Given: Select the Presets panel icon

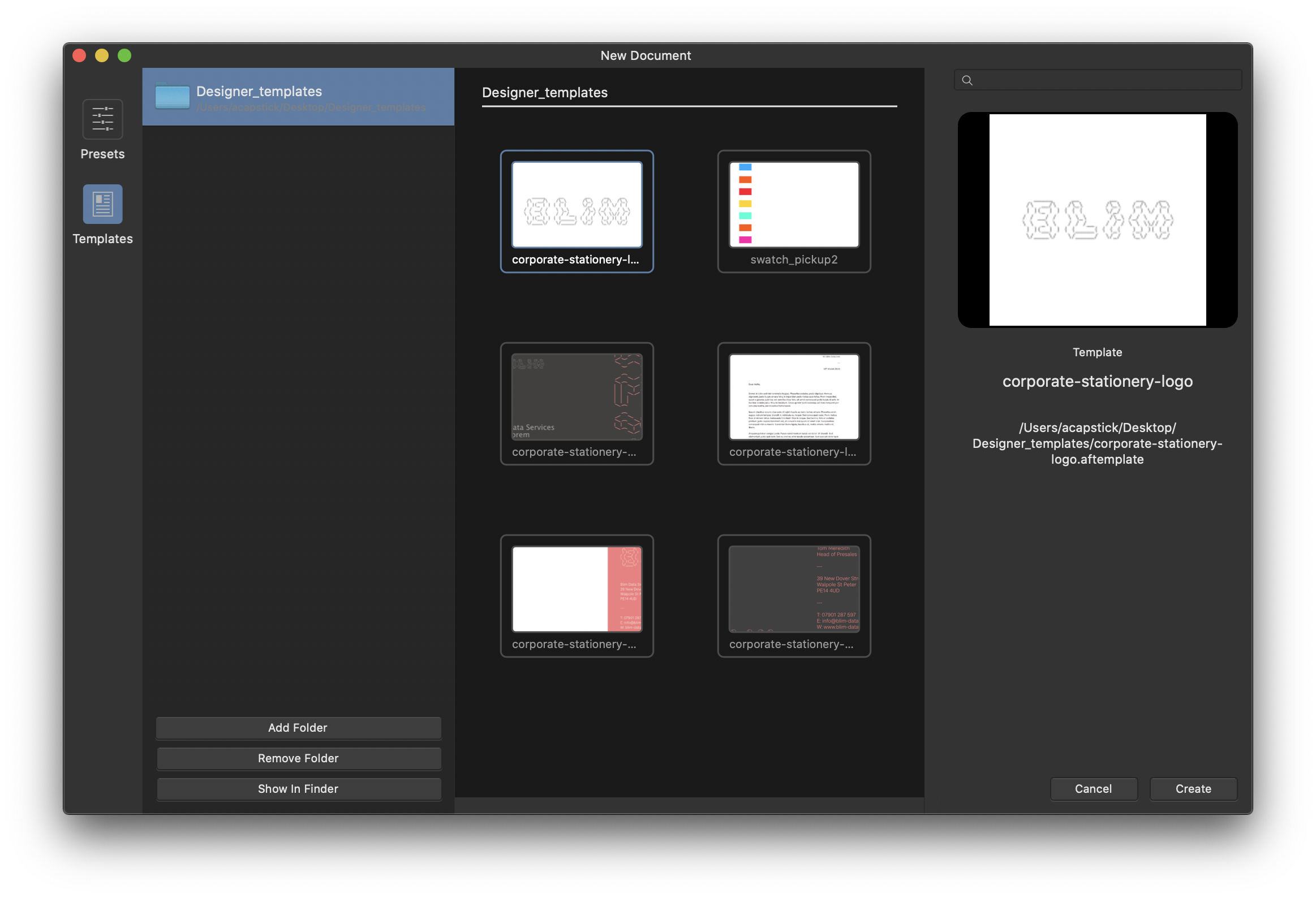Looking at the screenshot, I should 102,120.
